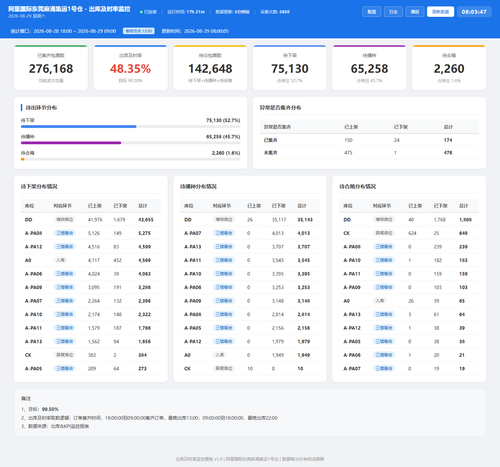Click the orange 待合箱 progress bar

(23, 159)
